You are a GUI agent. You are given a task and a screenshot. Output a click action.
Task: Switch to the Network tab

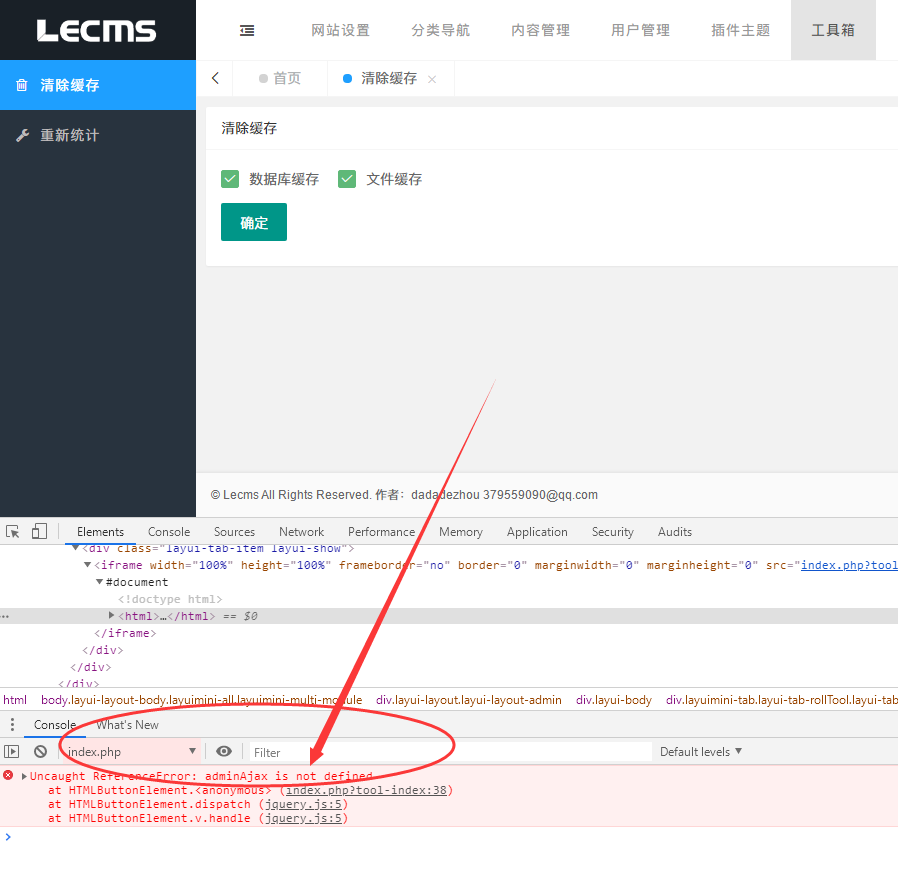301,531
